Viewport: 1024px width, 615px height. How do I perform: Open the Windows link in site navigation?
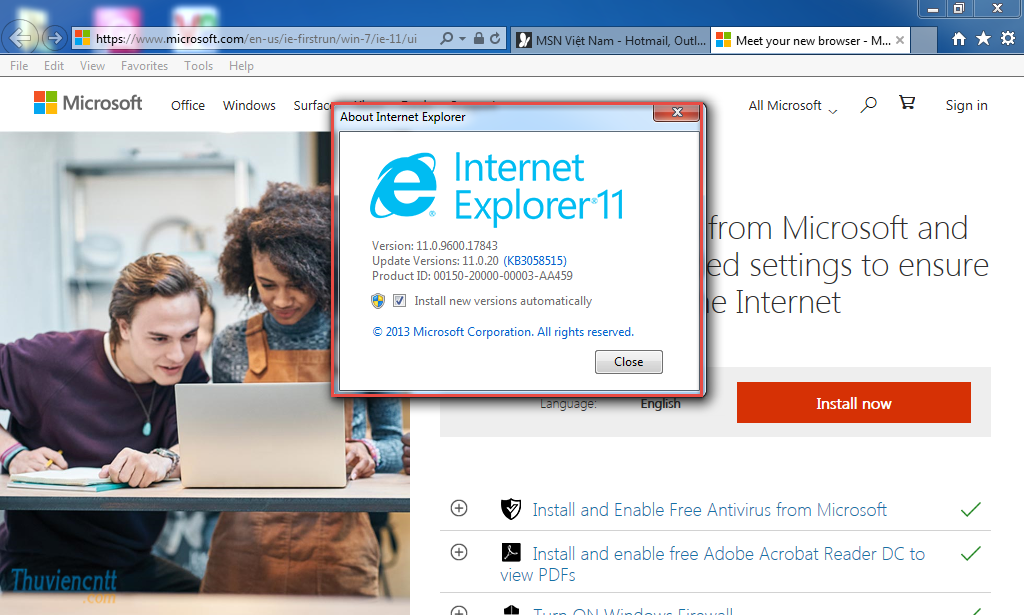[x=249, y=105]
